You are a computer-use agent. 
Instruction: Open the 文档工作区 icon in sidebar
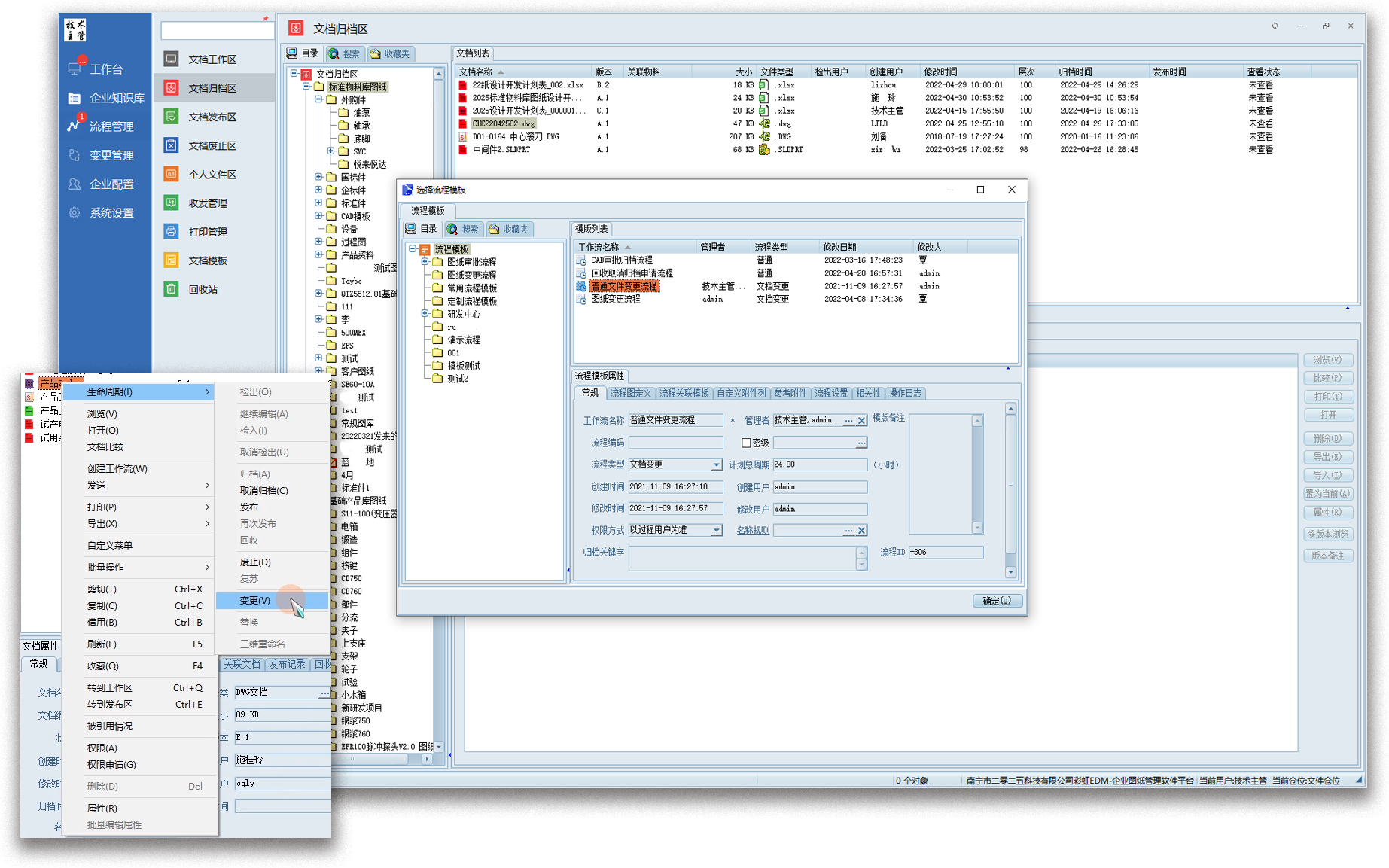tap(172, 59)
